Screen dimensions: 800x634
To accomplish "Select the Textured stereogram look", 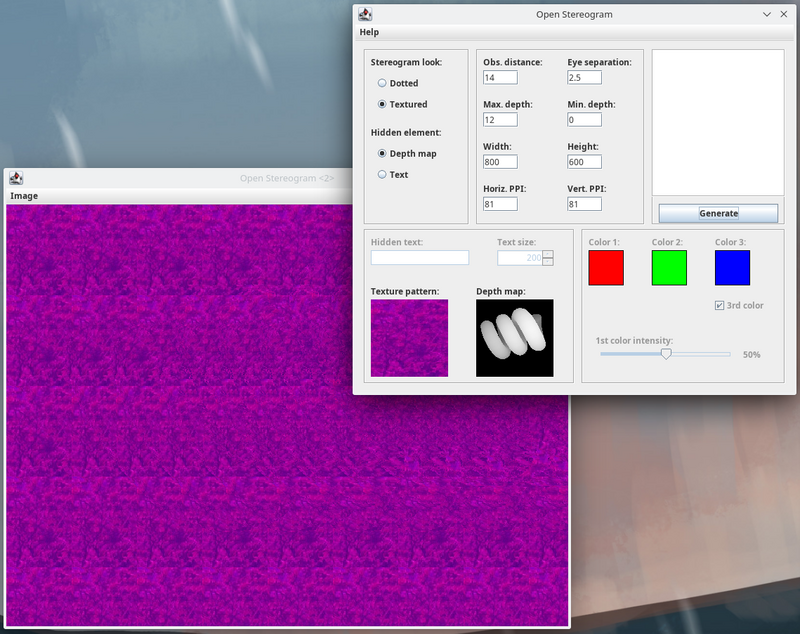I will [382, 104].
